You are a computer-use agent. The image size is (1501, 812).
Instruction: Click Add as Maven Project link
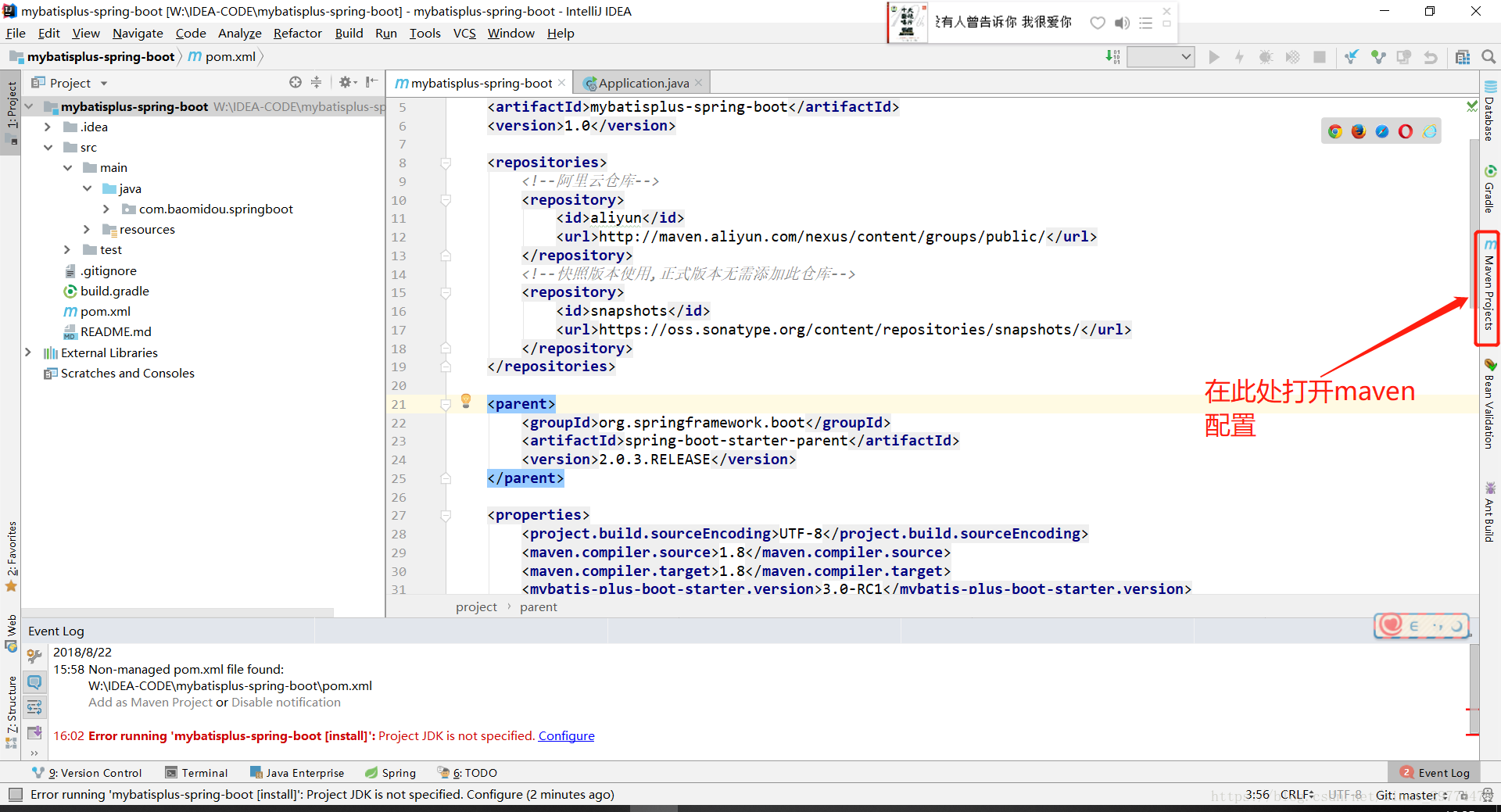(150, 702)
